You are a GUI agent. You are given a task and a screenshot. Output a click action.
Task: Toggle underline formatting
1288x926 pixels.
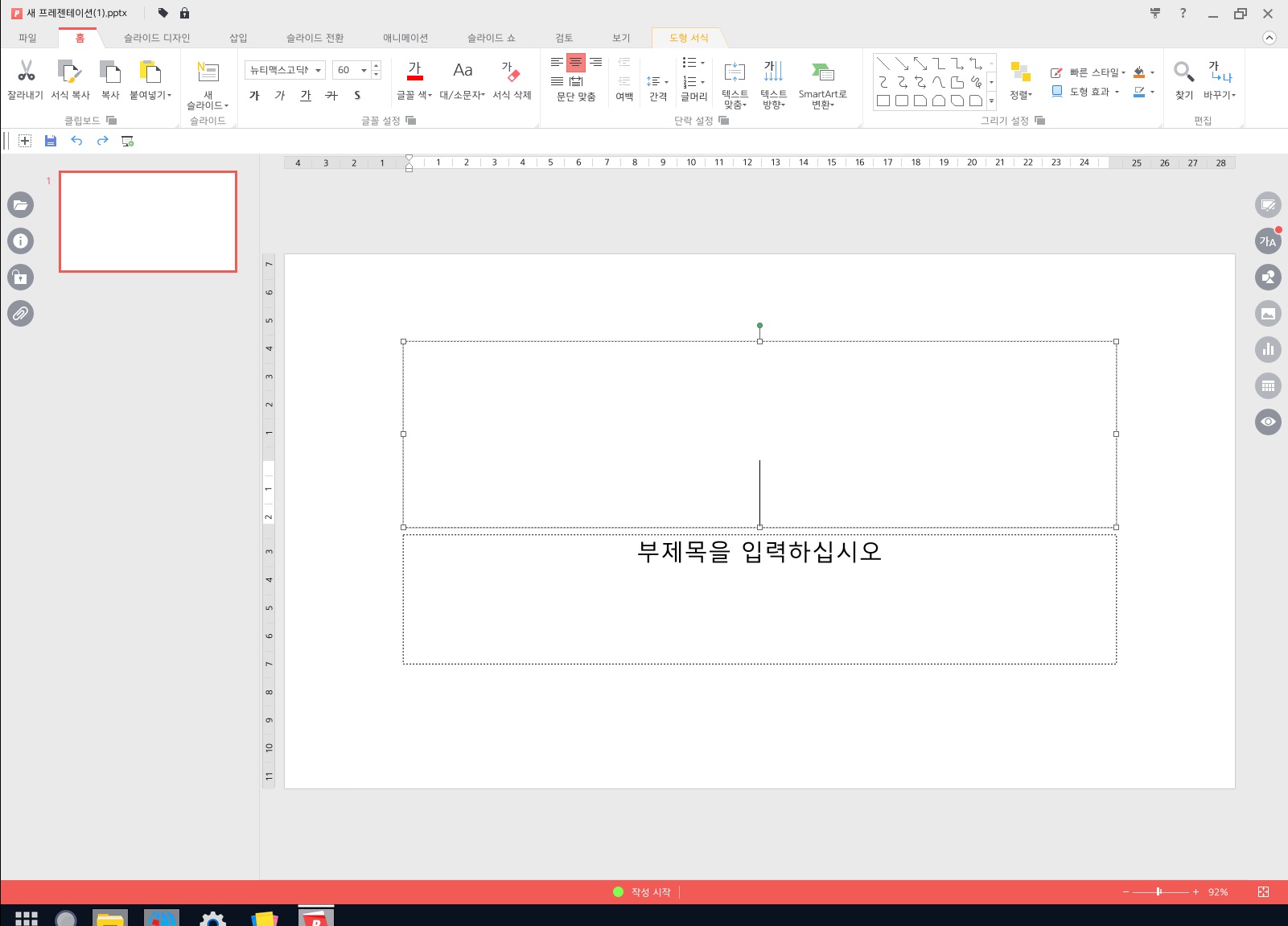point(305,96)
